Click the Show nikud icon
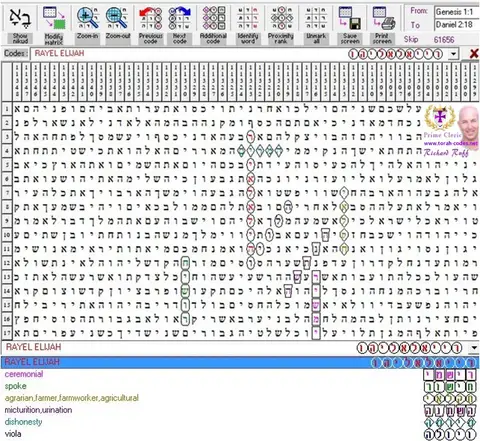The width and height of the screenshot is (480, 441). point(20,19)
